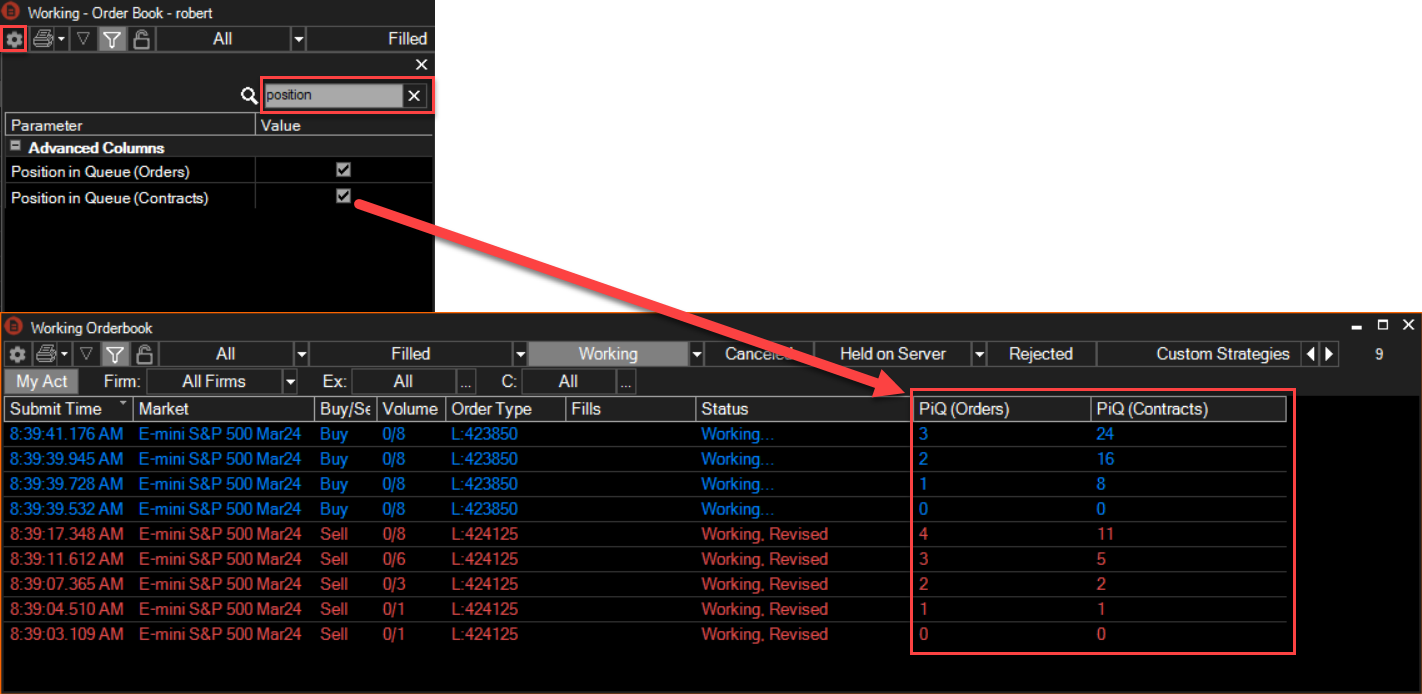
Task: Open the Firm 'All Firms' dropdown
Action: [290, 381]
